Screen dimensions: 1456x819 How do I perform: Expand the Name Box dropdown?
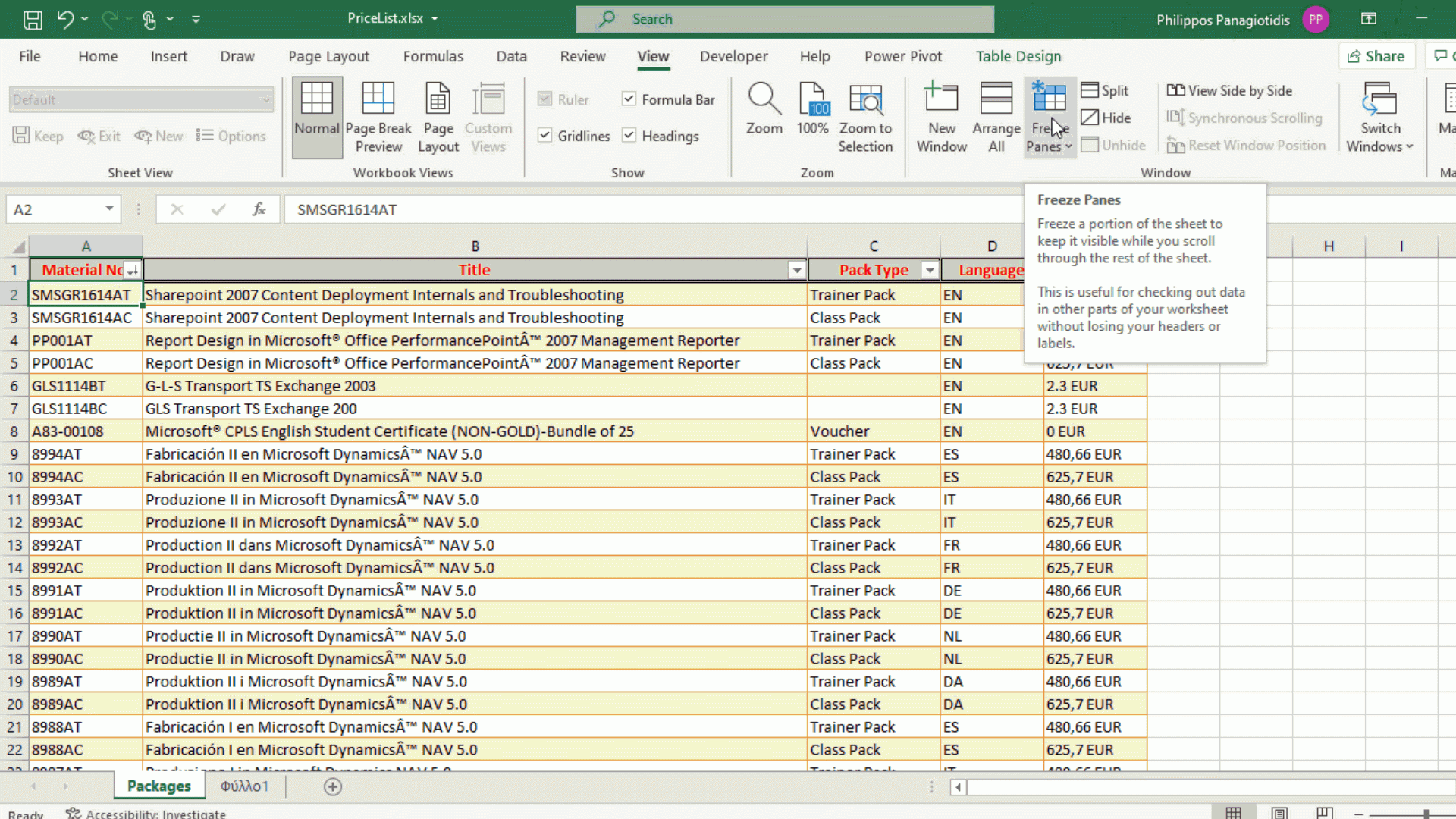[x=109, y=209]
